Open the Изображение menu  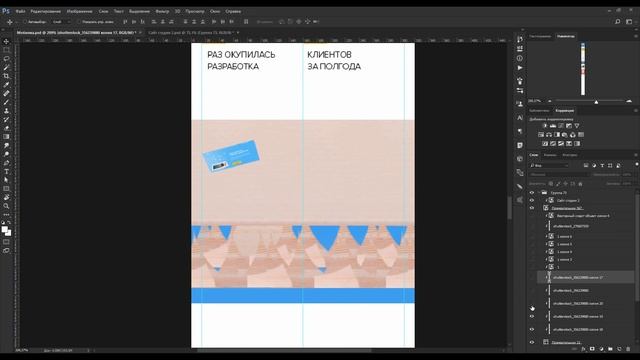80,11
